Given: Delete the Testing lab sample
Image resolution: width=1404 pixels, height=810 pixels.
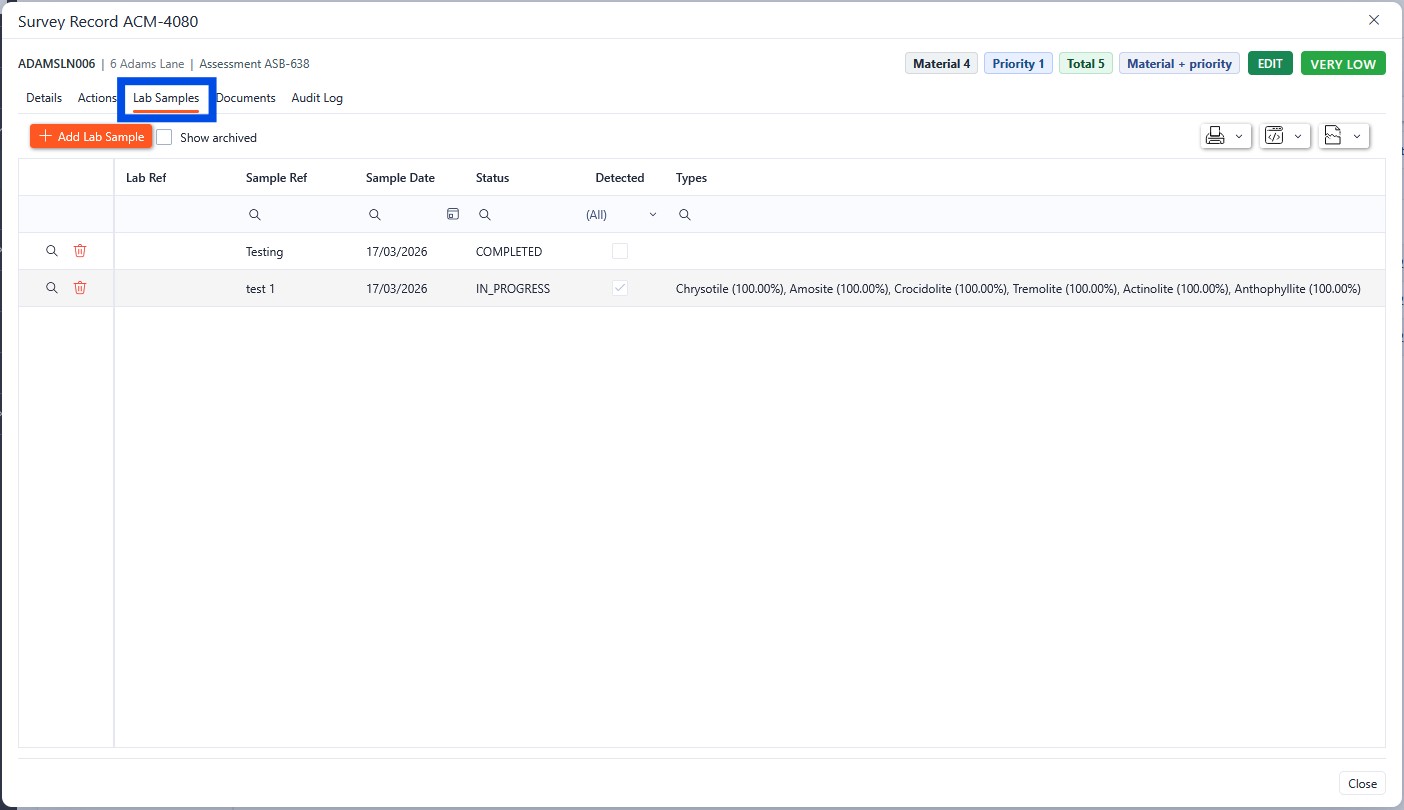Looking at the screenshot, I should (x=80, y=251).
